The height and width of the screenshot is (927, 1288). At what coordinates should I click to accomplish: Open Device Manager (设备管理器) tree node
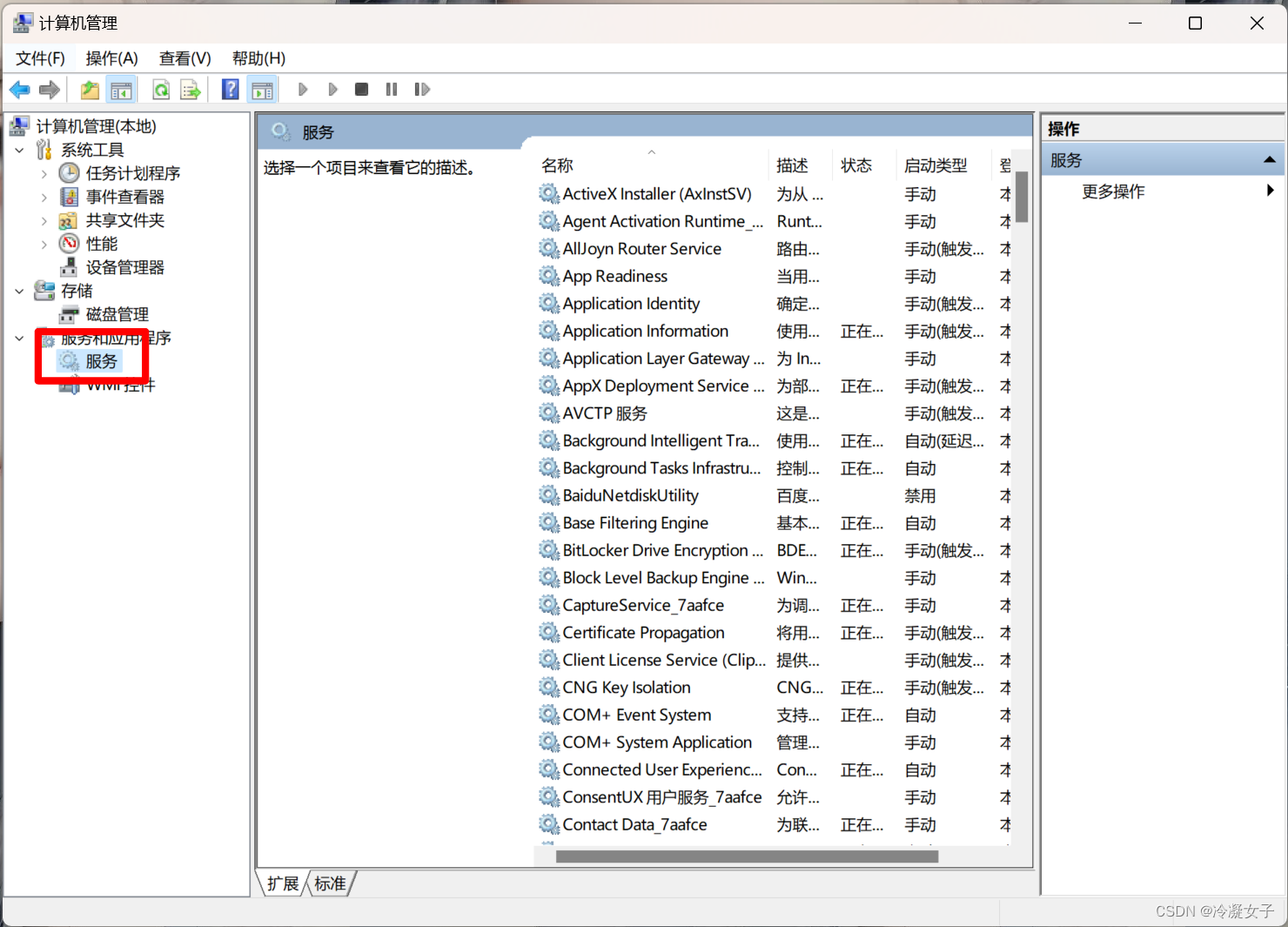click(124, 267)
